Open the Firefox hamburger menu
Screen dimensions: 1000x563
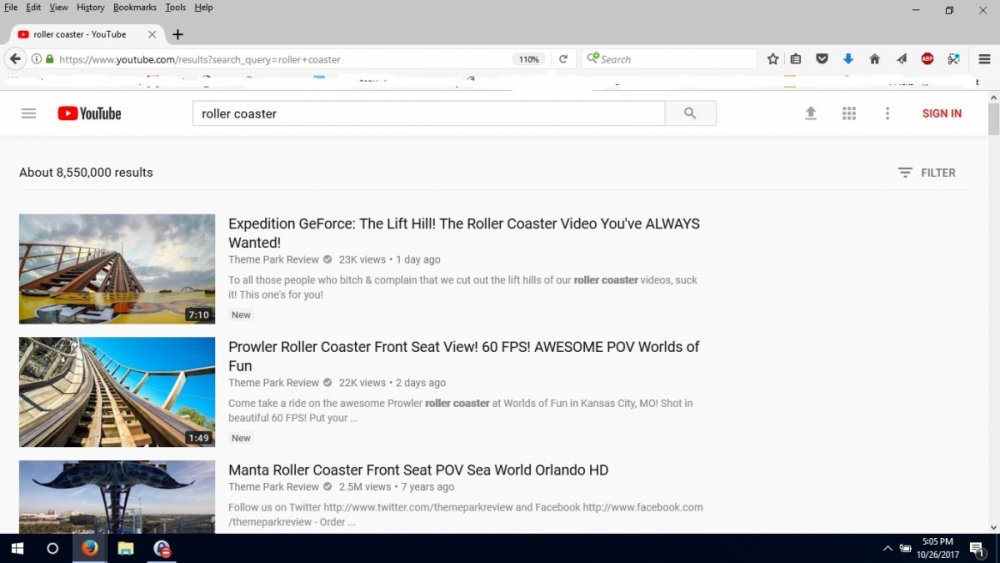[984, 59]
